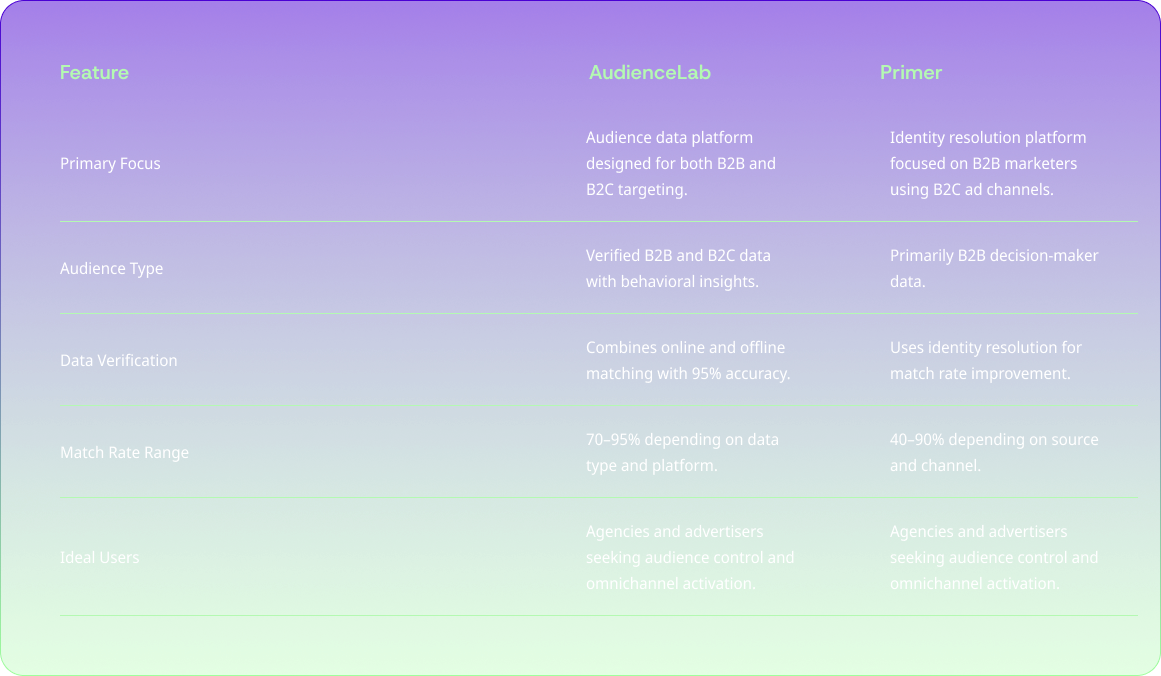
Task: Click the 40–90% match rate cell
Action: coord(993,452)
